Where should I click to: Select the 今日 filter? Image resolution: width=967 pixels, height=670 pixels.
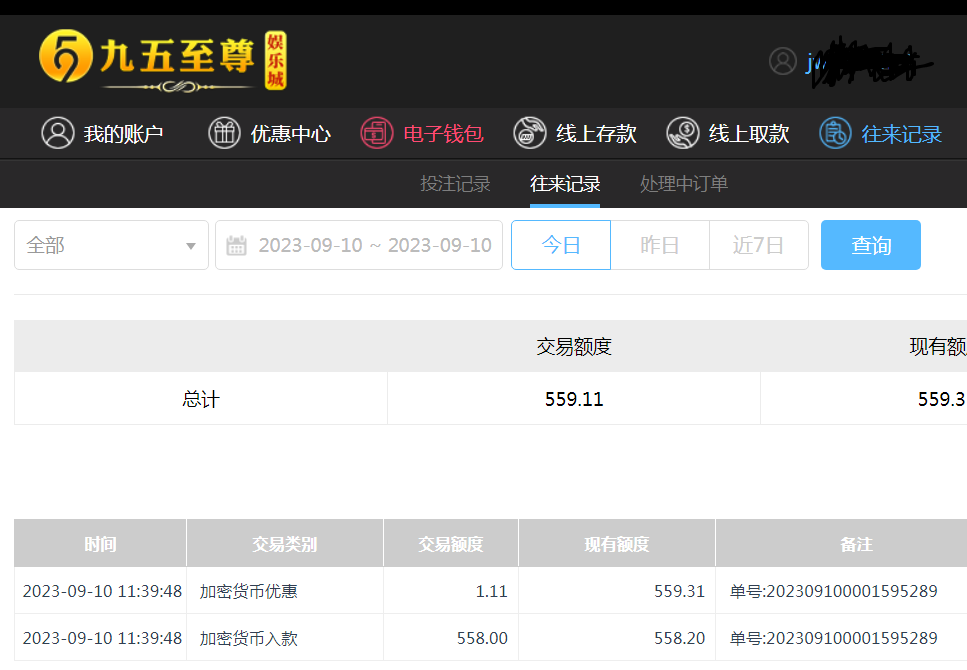561,245
